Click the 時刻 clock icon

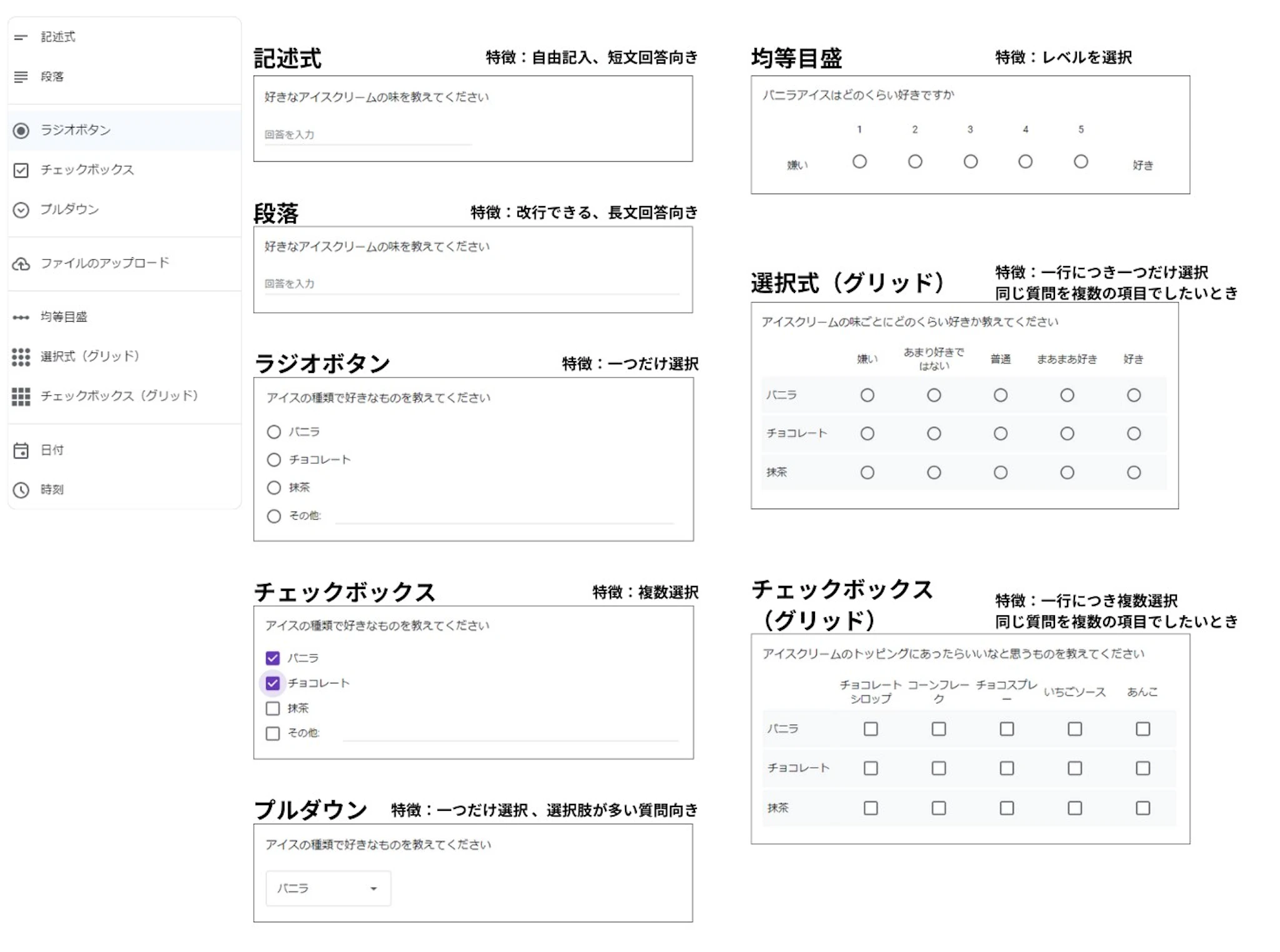[21, 490]
